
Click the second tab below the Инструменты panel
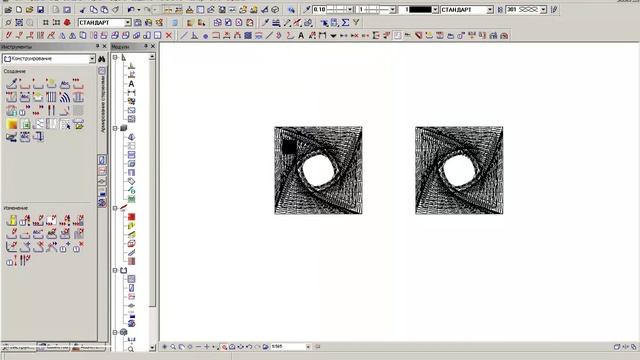click(x=53, y=348)
